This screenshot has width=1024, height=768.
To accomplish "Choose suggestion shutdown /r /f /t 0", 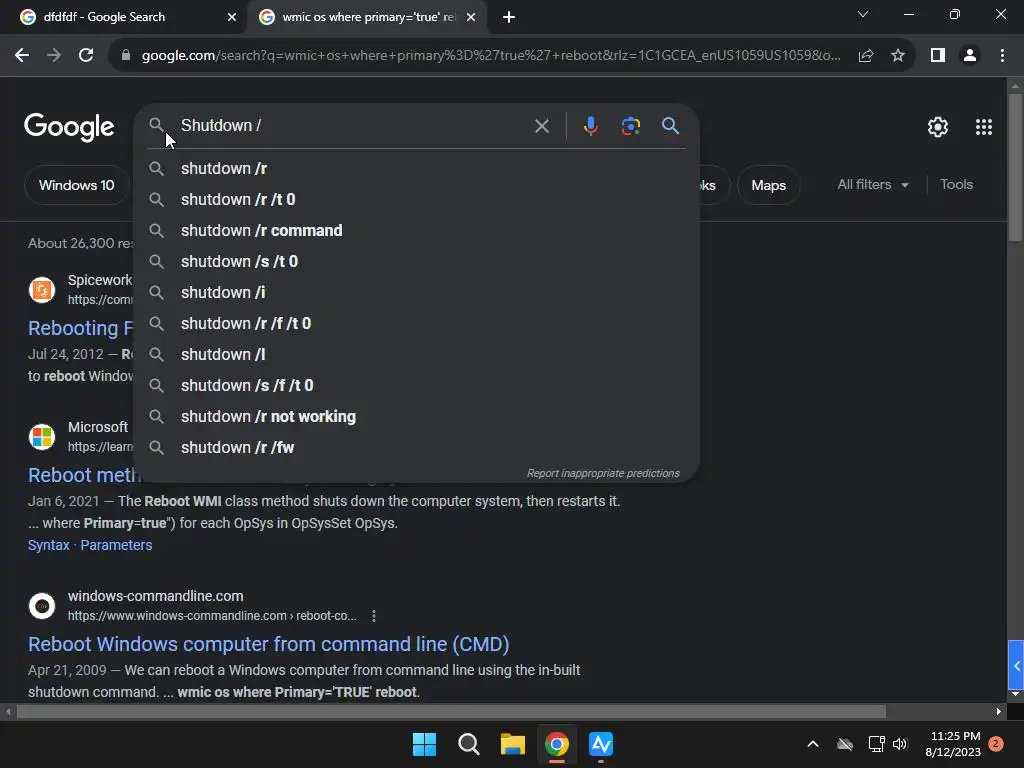I will click(x=417, y=323).
